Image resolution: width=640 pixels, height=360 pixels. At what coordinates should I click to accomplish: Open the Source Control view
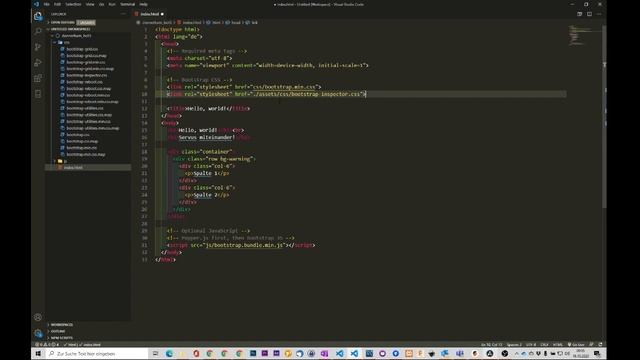[38, 47]
